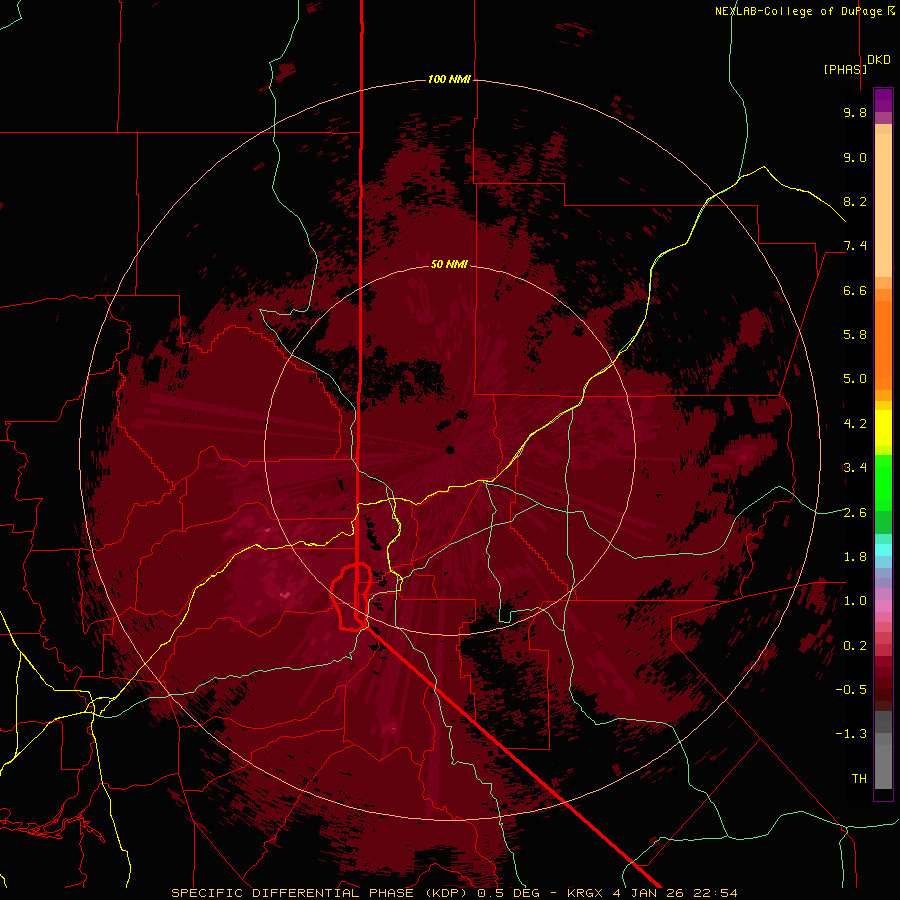The width and height of the screenshot is (900, 900).
Task: Click the 100 NMI range ring label
Action: pos(449,79)
